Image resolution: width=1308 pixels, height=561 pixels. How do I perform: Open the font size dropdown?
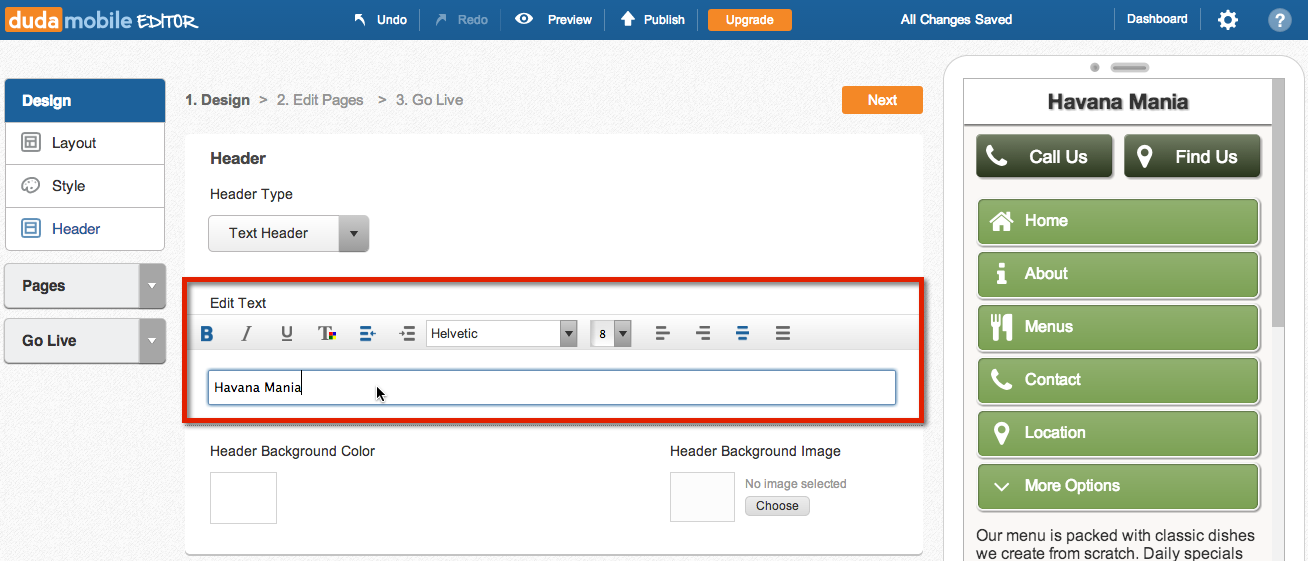pos(622,334)
